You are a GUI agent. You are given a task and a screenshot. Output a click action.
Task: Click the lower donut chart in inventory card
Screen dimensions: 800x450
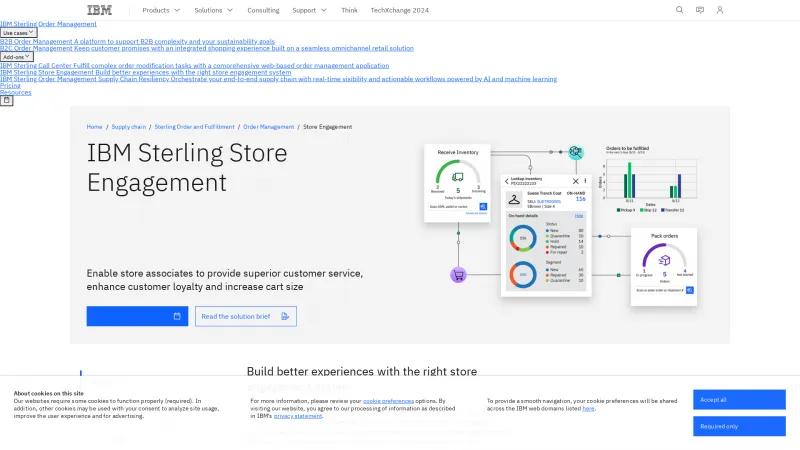click(522, 274)
